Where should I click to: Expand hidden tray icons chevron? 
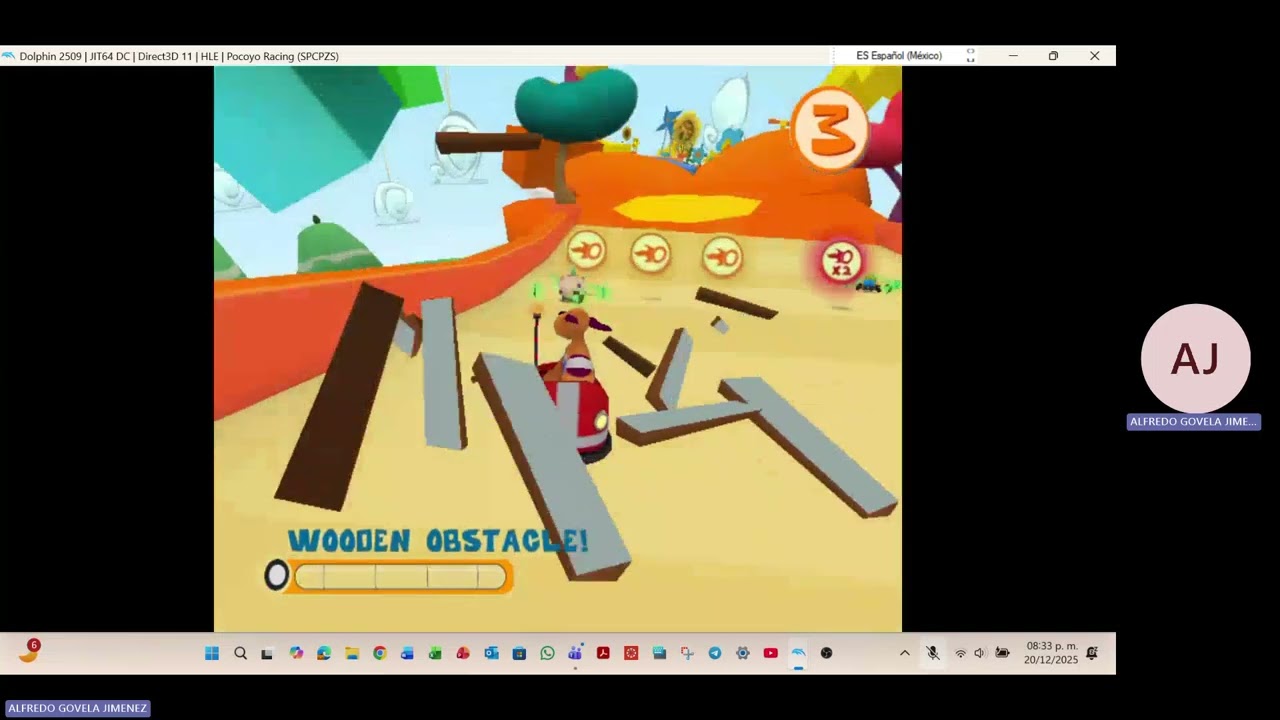(x=905, y=653)
